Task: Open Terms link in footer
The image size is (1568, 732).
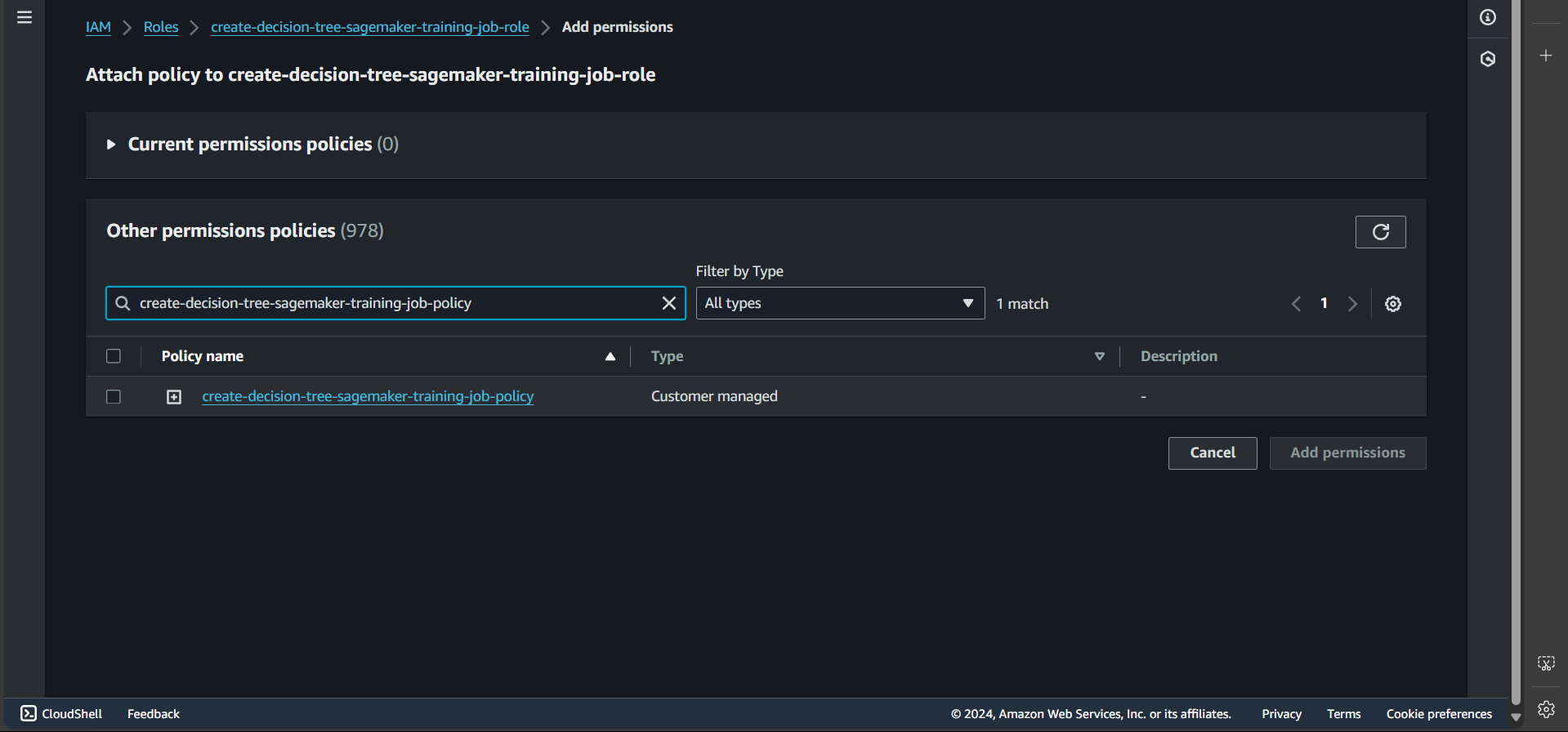Action: [1343, 714]
